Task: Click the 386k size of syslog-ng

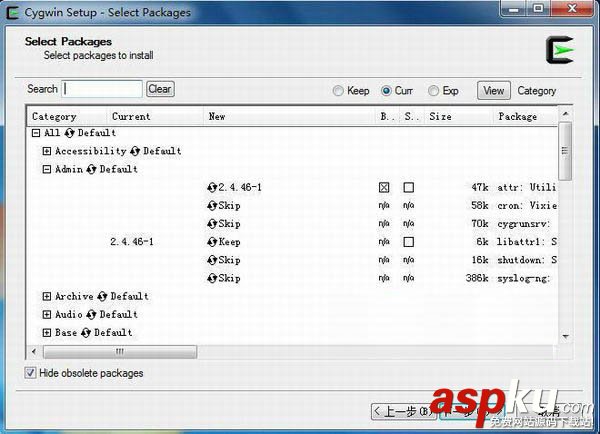Action: pos(477,278)
